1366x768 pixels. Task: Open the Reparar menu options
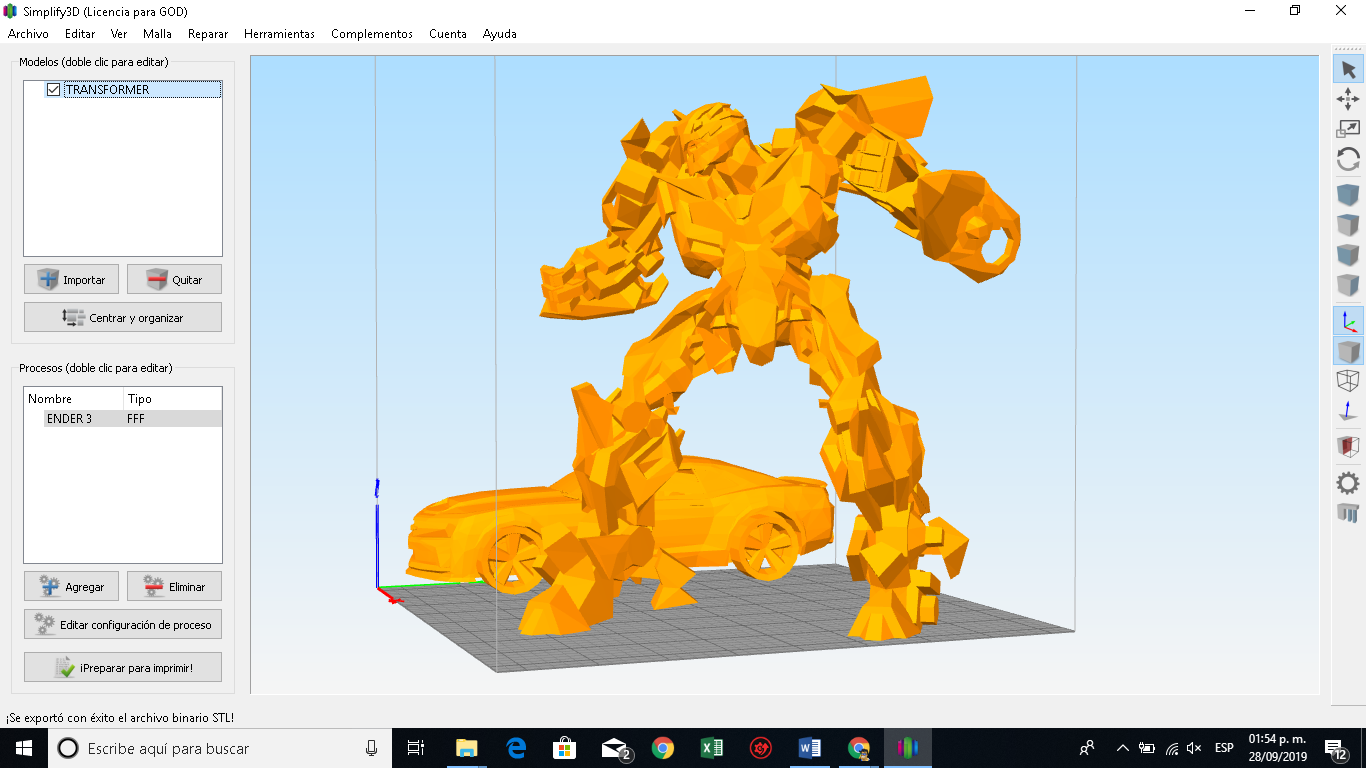click(x=207, y=33)
